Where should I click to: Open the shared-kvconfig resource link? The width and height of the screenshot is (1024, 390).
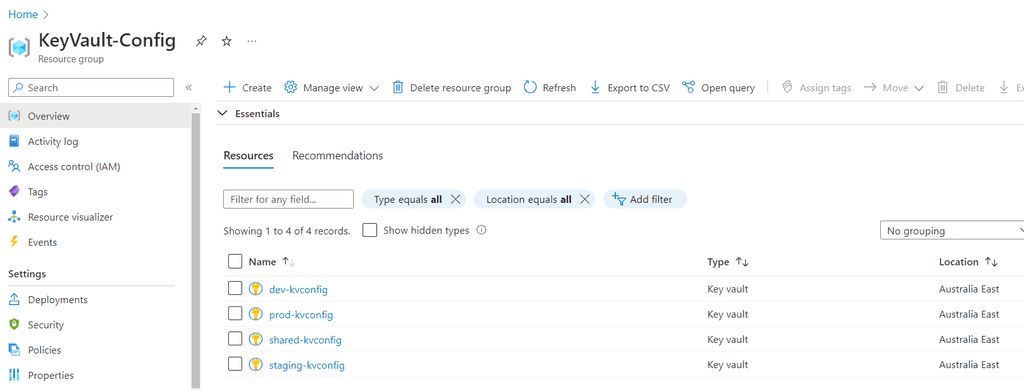coord(305,340)
